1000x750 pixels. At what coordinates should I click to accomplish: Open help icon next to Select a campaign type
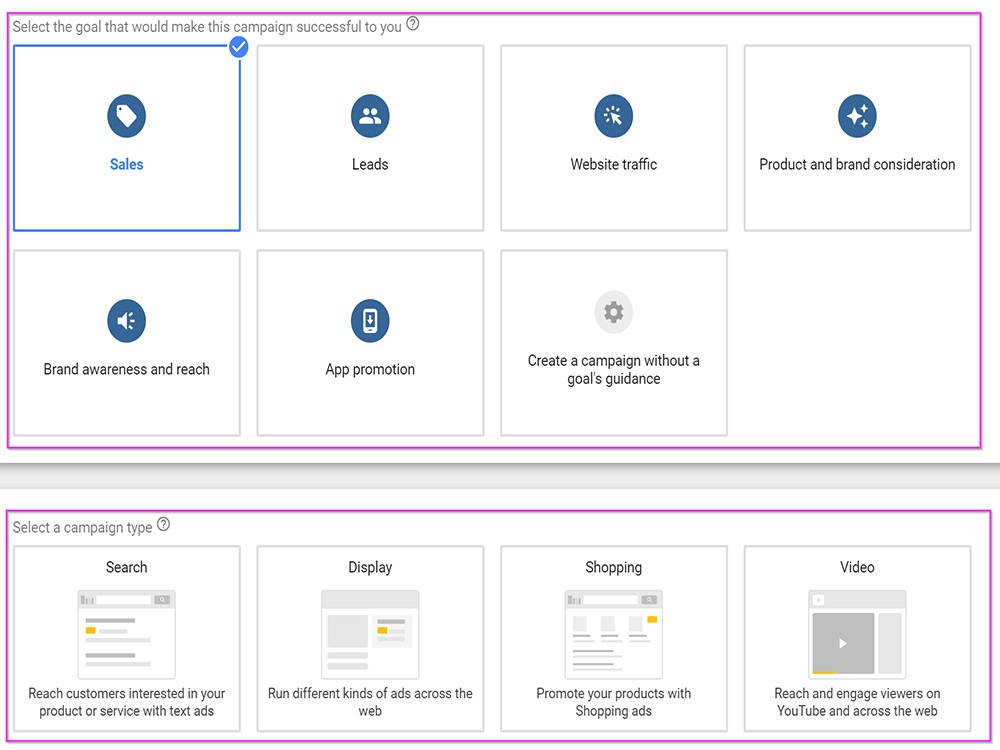coord(163,524)
